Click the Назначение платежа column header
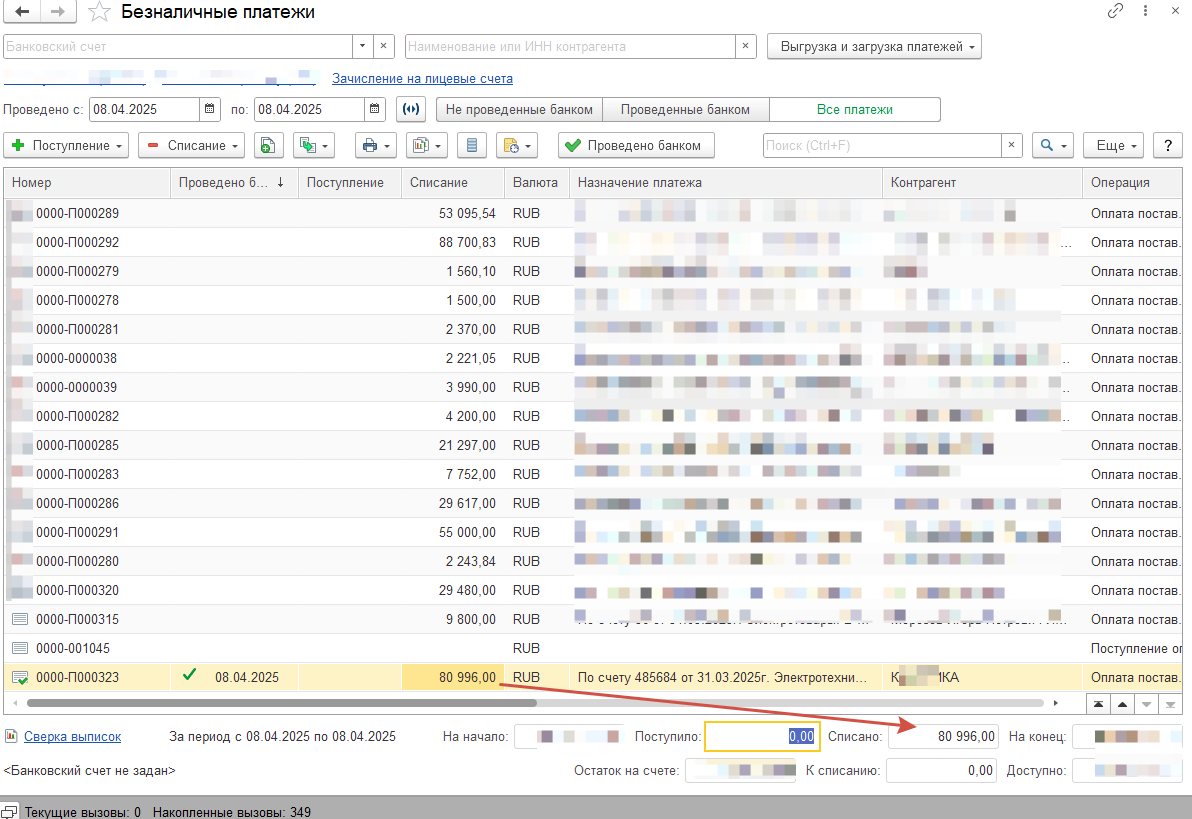 click(x=726, y=183)
